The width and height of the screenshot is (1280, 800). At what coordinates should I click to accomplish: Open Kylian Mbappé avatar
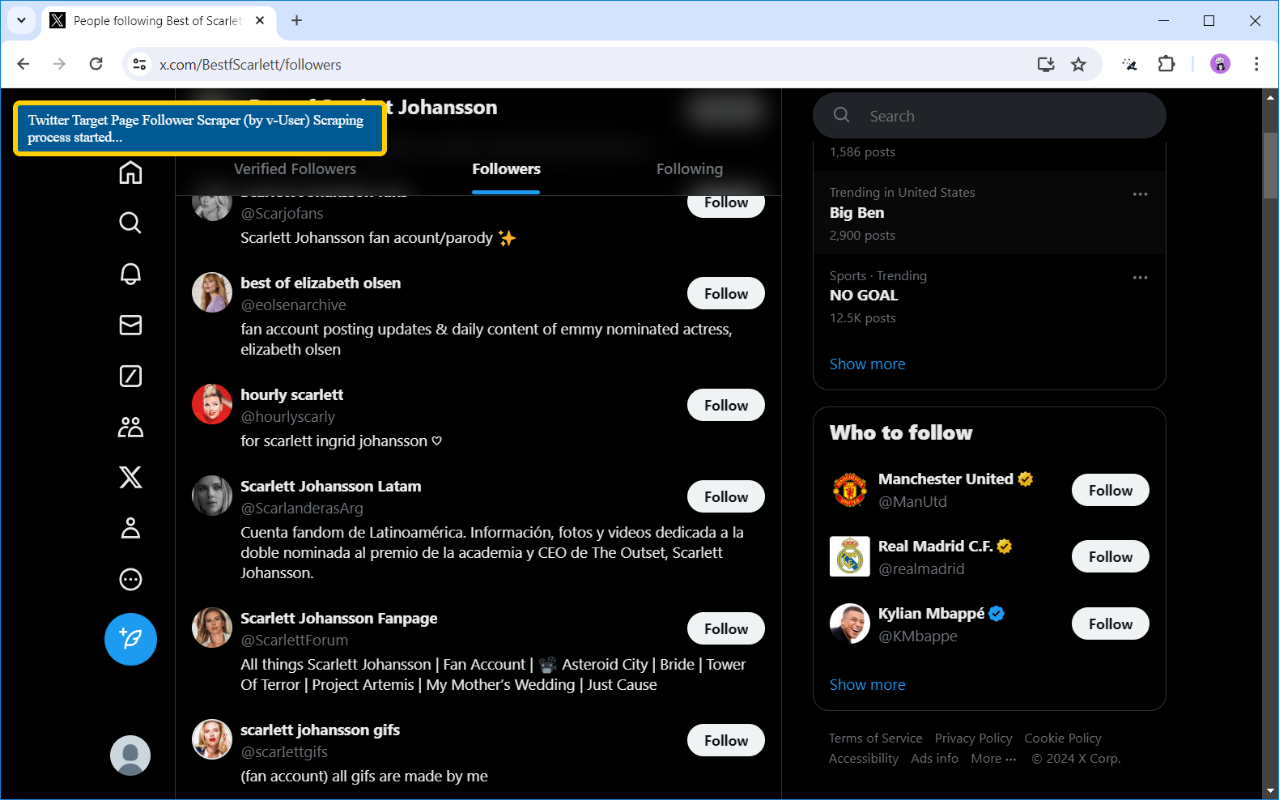[x=849, y=623]
